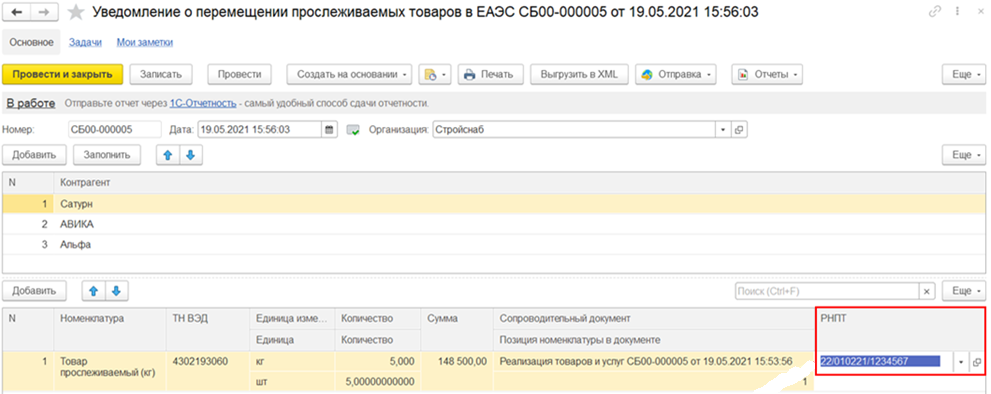Open the 1С-Отчетность link
Viewport: 991px width, 394px height.
point(203,103)
